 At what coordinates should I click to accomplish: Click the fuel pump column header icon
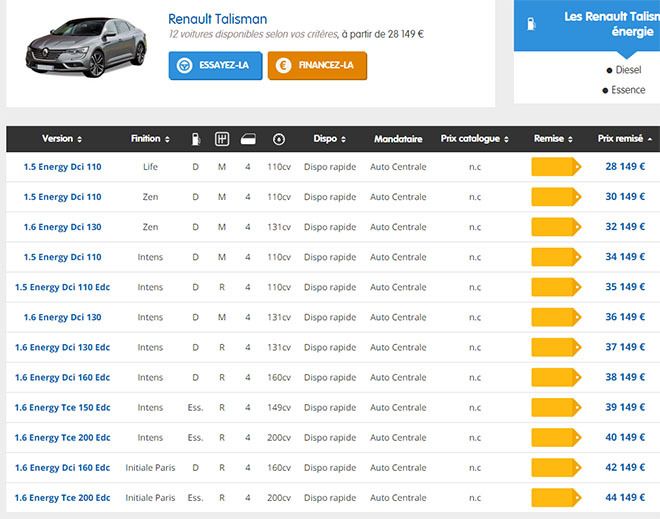tap(196, 139)
